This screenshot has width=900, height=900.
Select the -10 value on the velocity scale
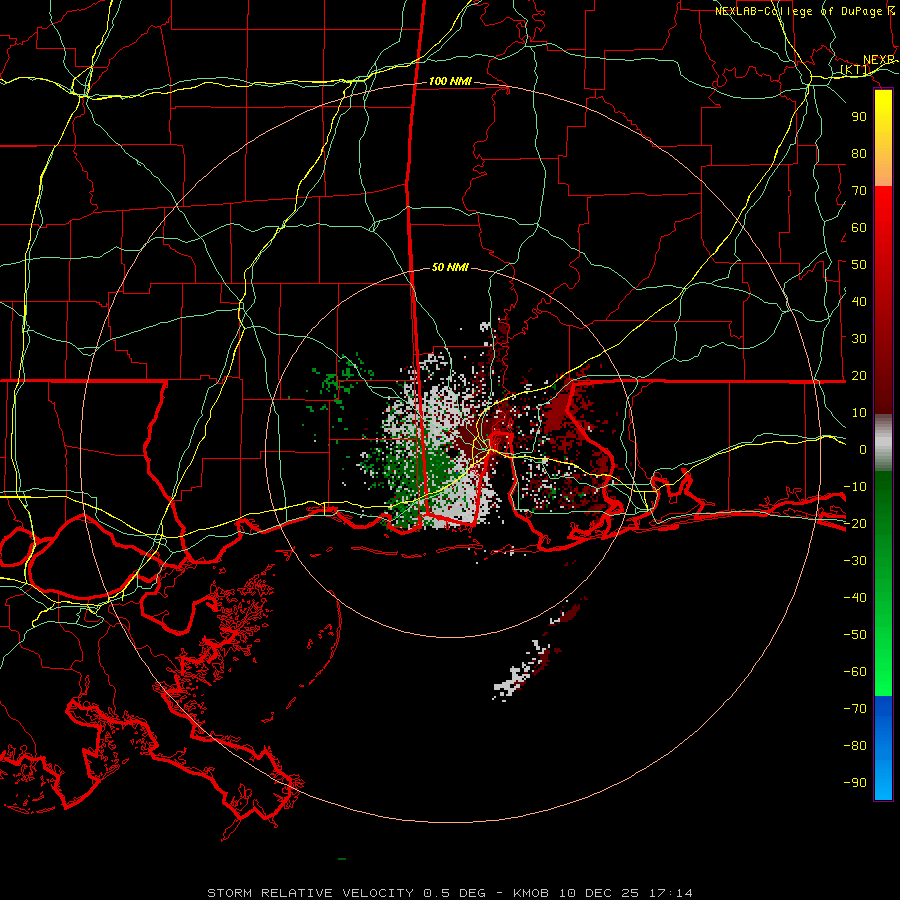pyautogui.click(x=855, y=487)
